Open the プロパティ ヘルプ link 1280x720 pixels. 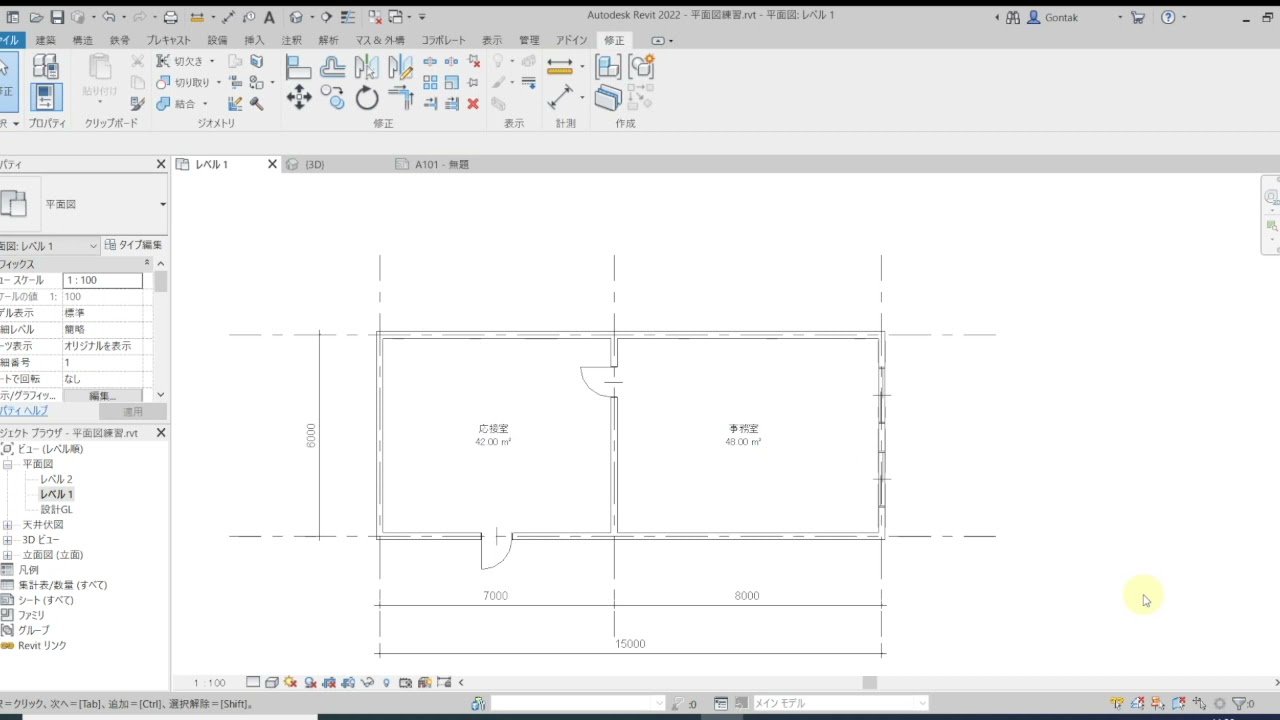(x=23, y=411)
